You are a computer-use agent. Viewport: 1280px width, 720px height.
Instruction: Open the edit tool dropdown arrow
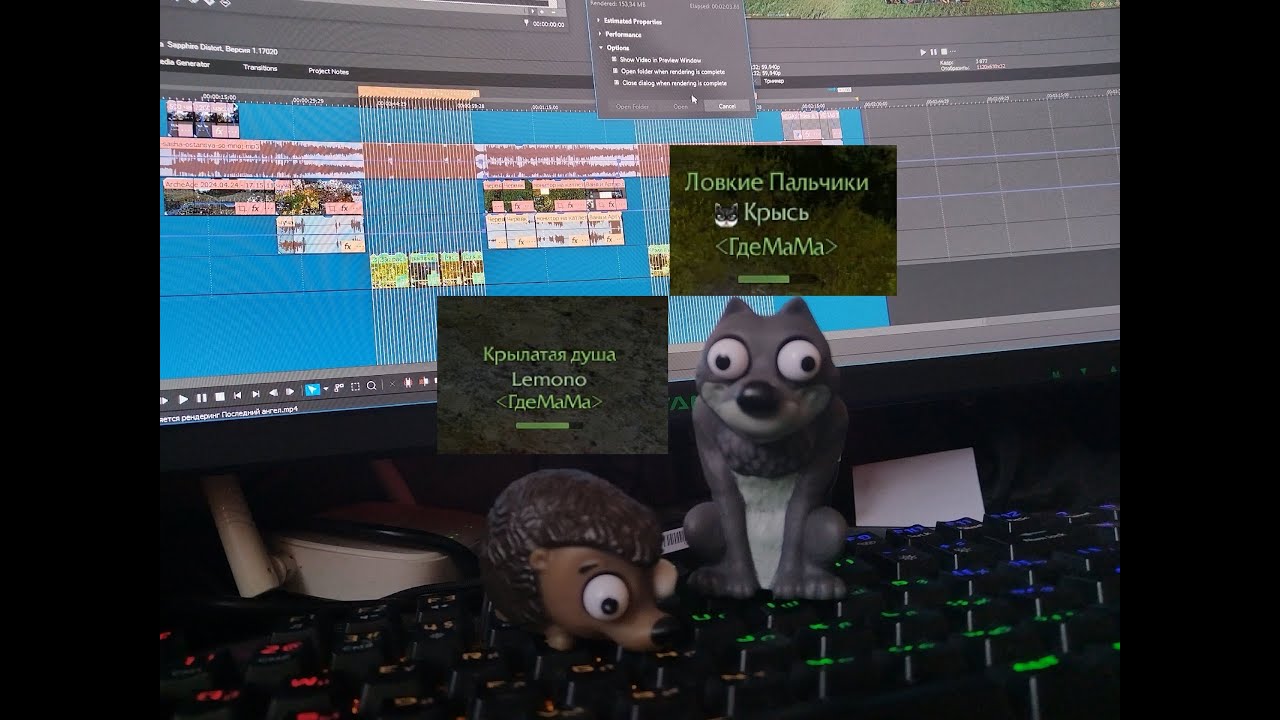[326, 388]
